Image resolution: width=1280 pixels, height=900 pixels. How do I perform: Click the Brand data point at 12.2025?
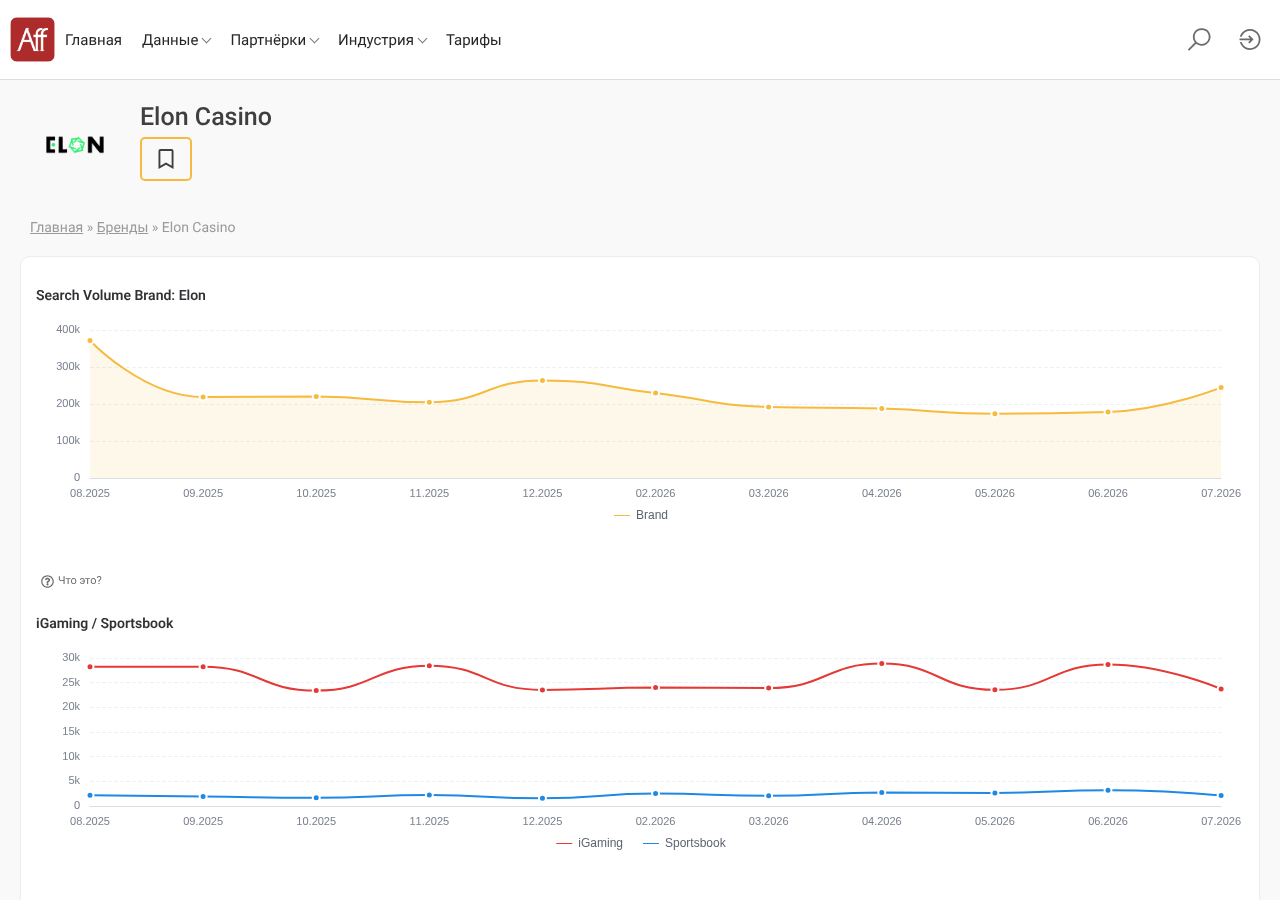tap(543, 381)
